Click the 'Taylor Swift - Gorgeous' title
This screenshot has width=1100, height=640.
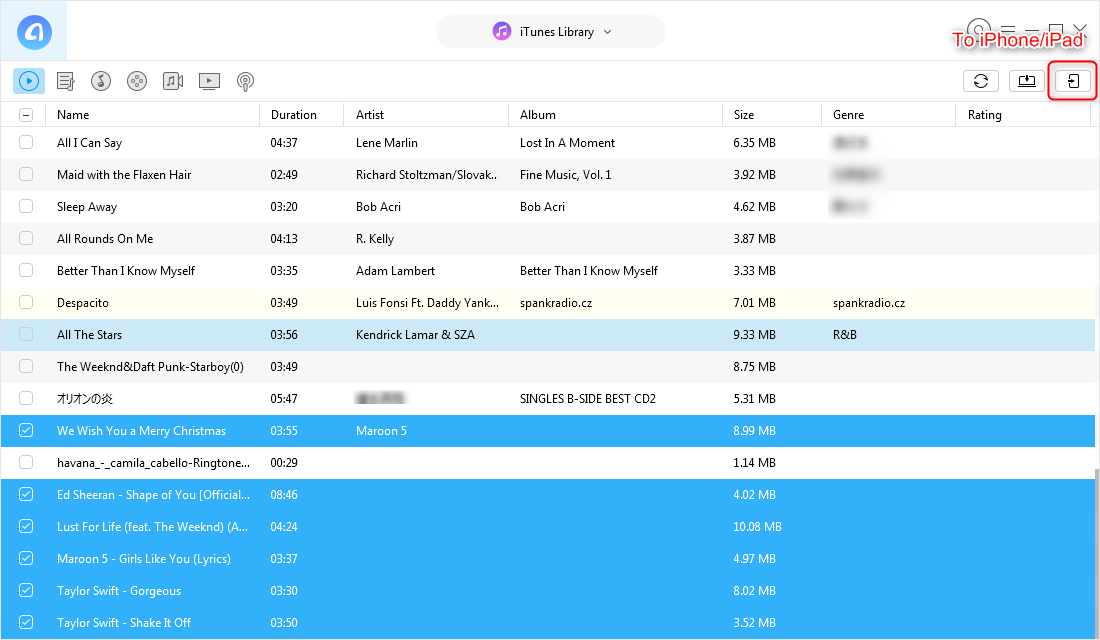click(119, 590)
